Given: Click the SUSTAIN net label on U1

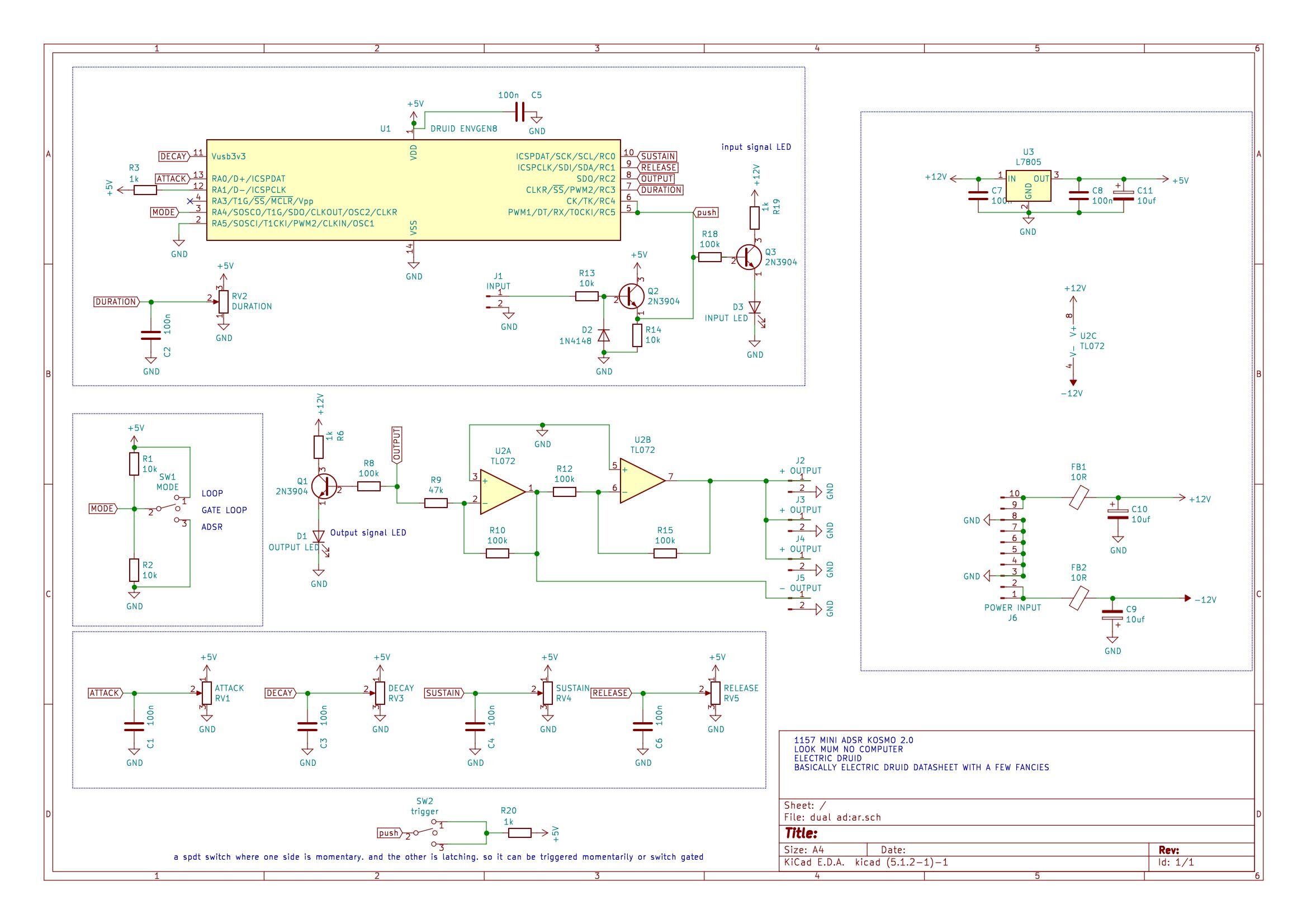Looking at the screenshot, I should tap(658, 157).
